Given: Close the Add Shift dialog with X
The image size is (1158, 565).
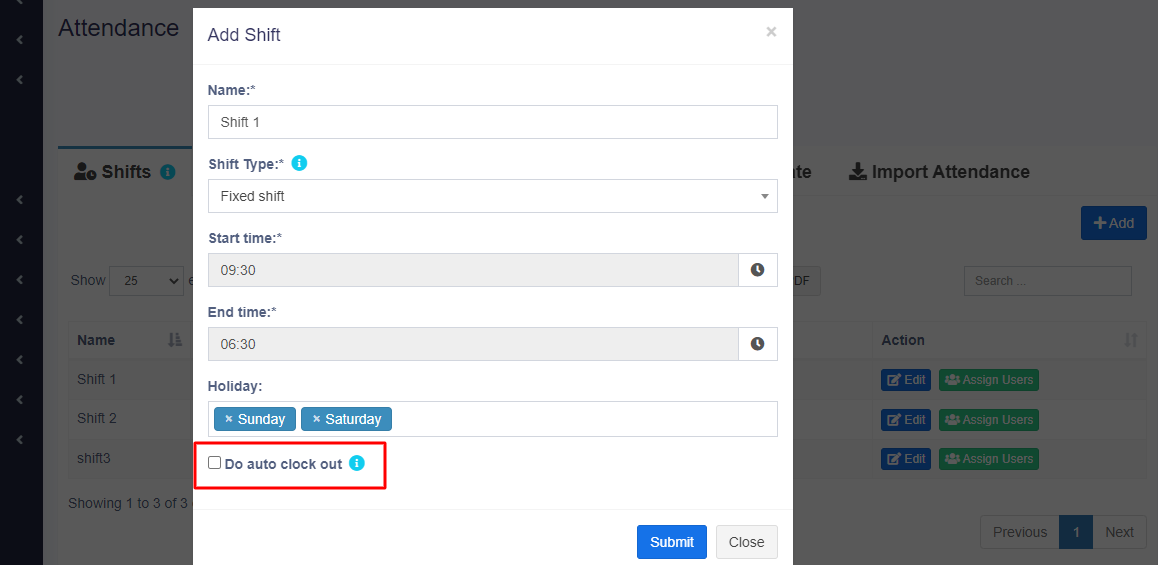Looking at the screenshot, I should pos(771,32).
